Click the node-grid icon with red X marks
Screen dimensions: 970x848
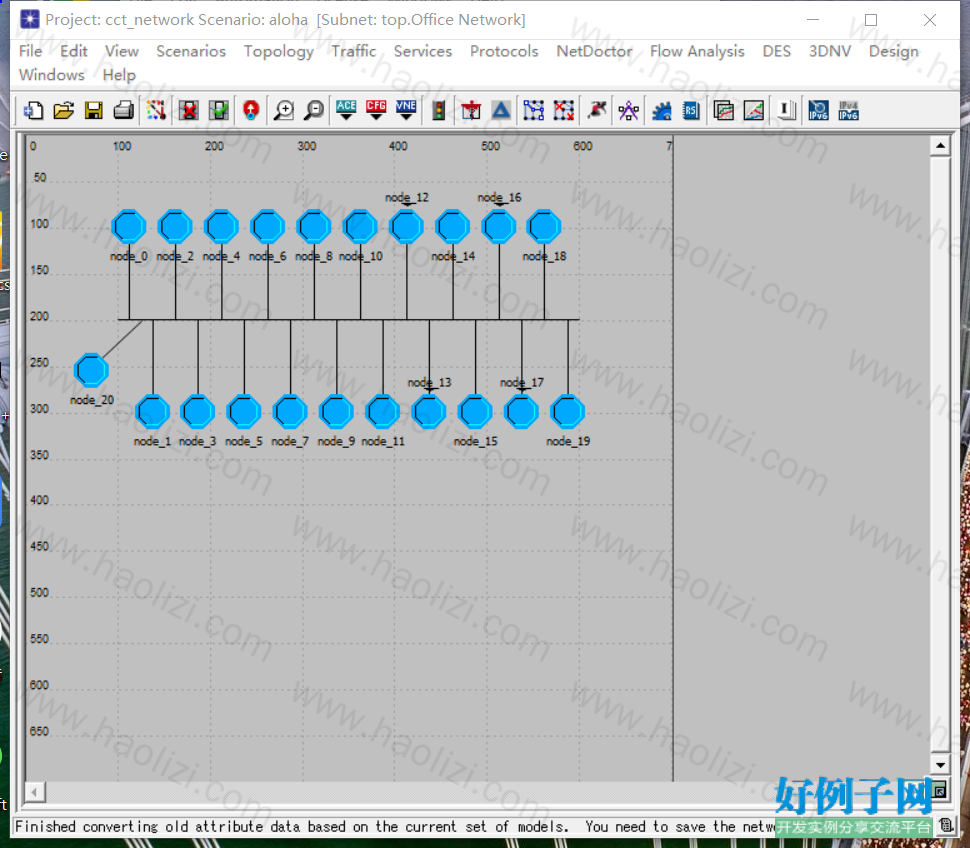(x=564, y=111)
